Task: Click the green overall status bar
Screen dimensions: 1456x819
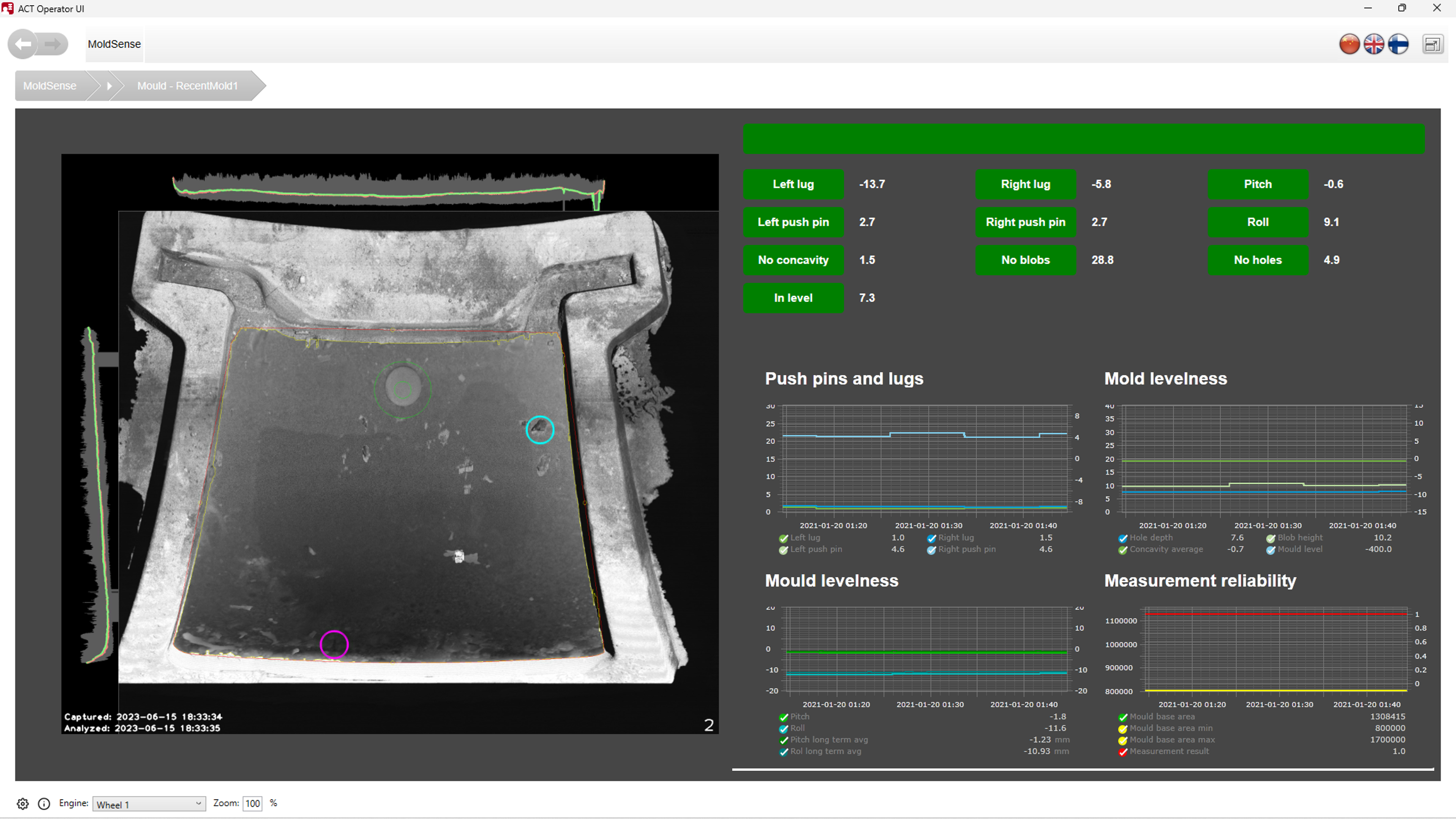Action: (x=1084, y=139)
